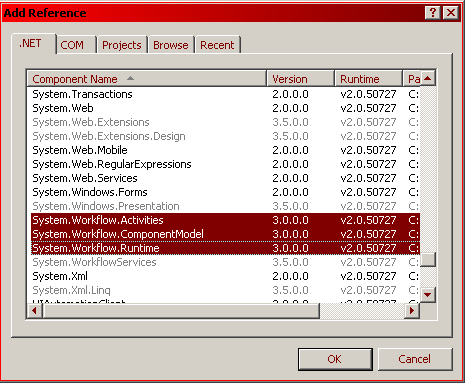Select System.WorkflowServices row

(225, 262)
